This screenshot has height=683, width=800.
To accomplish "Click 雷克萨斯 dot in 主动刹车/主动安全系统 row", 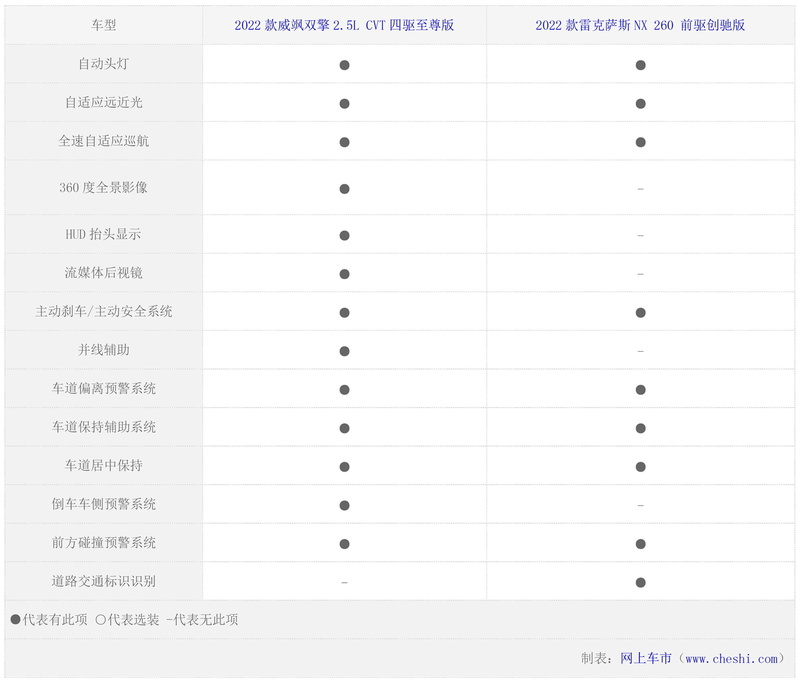I will click(x=640, y=313).
